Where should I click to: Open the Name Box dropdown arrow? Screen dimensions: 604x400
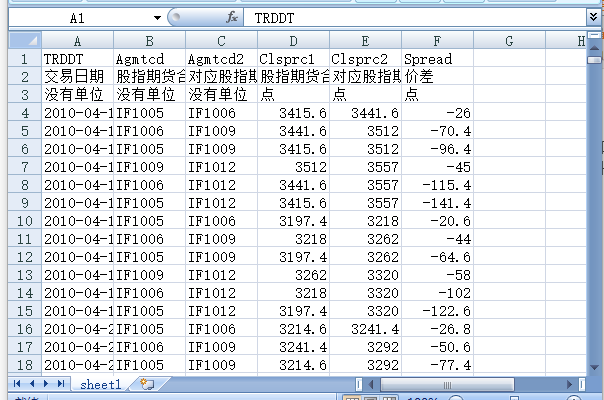coord(157,18)
